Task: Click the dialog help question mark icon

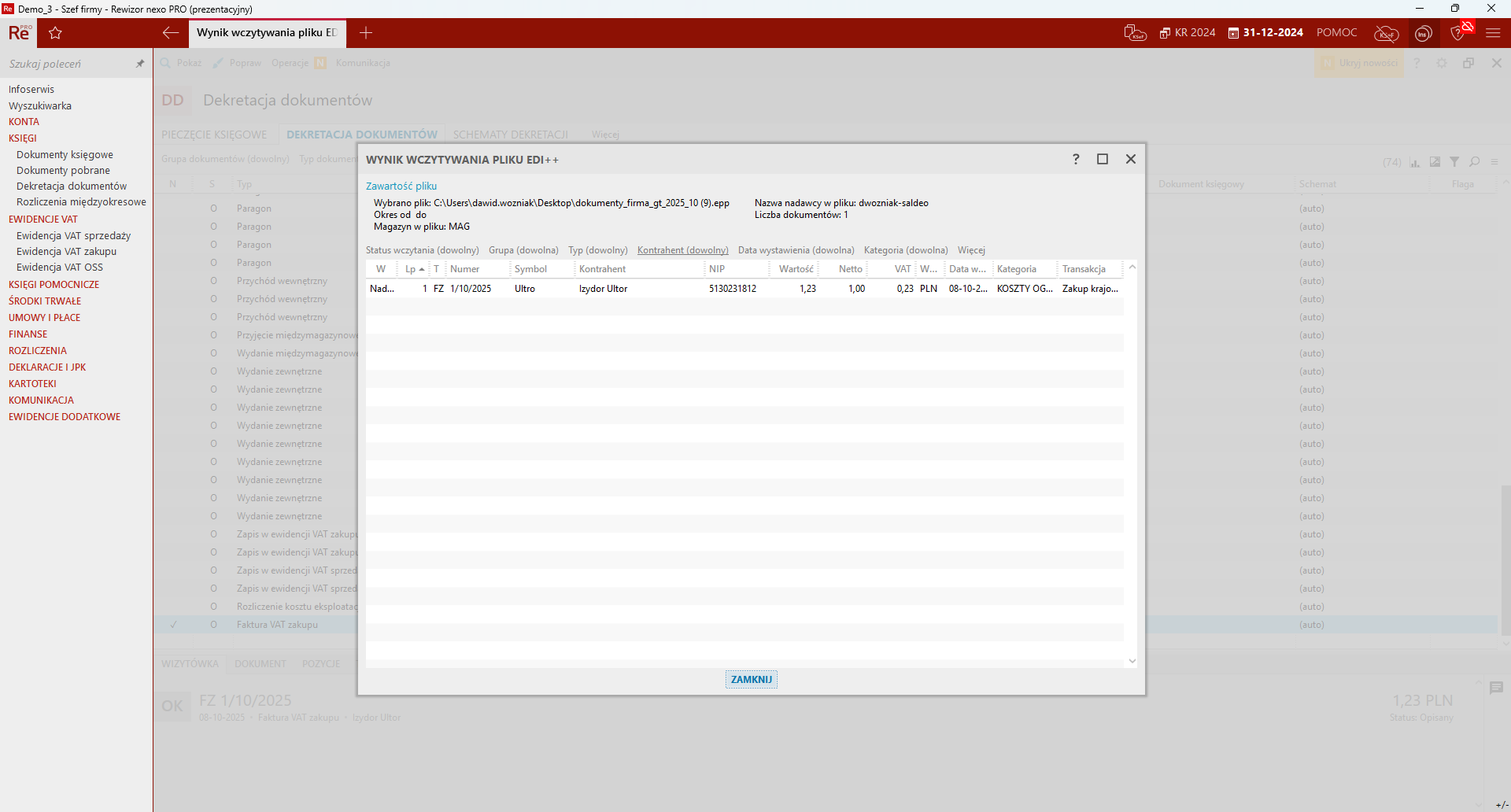Action: tap(1076, 159)
